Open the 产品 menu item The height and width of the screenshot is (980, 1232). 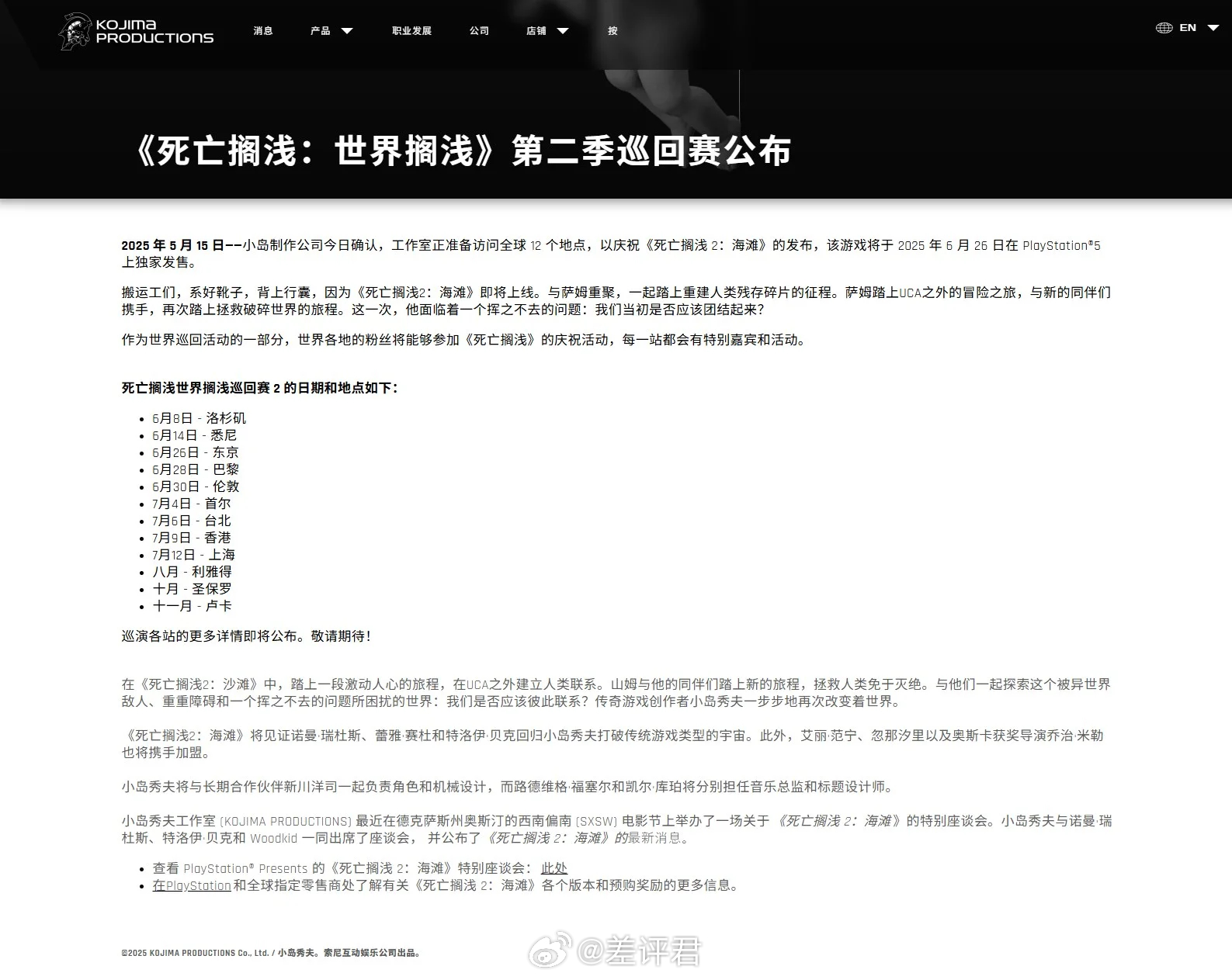tap(320, 31)
